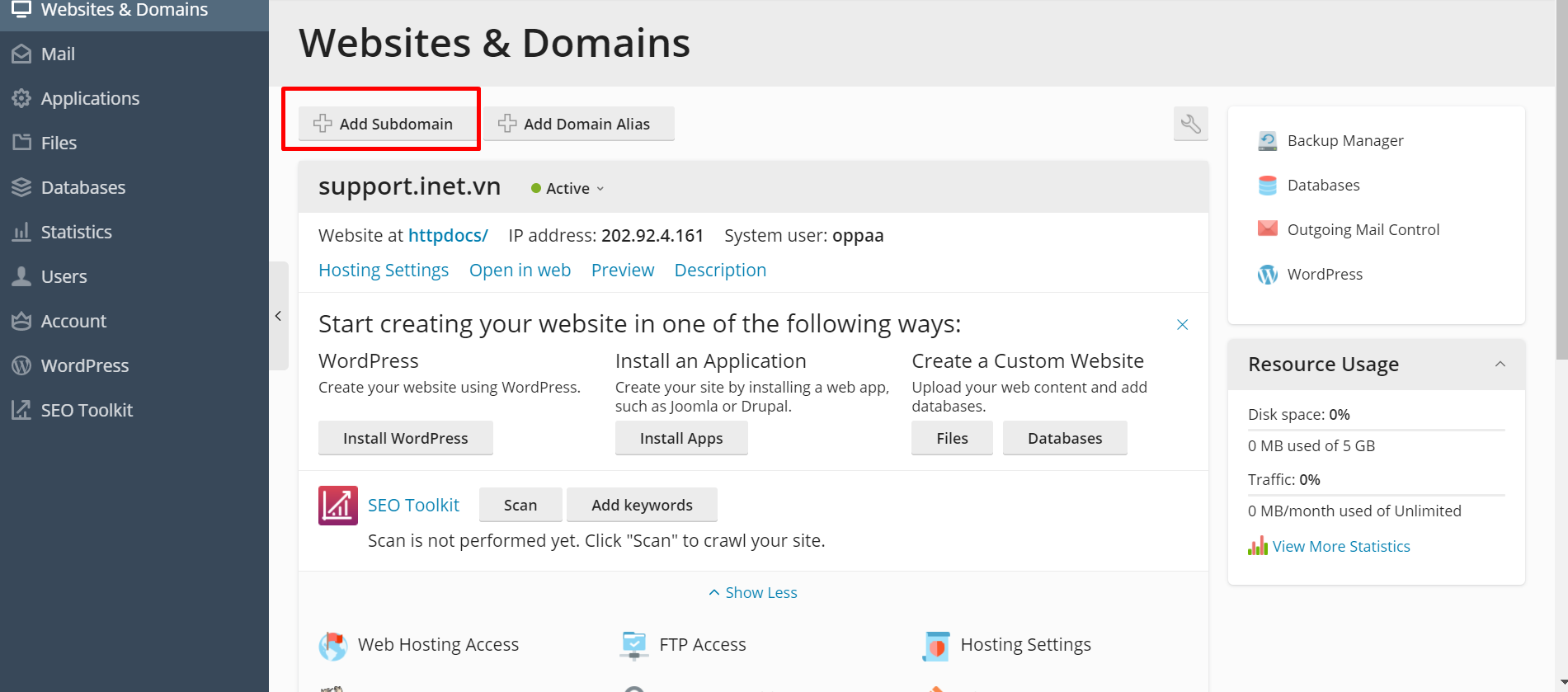Click the Mail envelope sidebar icon
Screen dimensions: 1568x692
coord(21,54)
